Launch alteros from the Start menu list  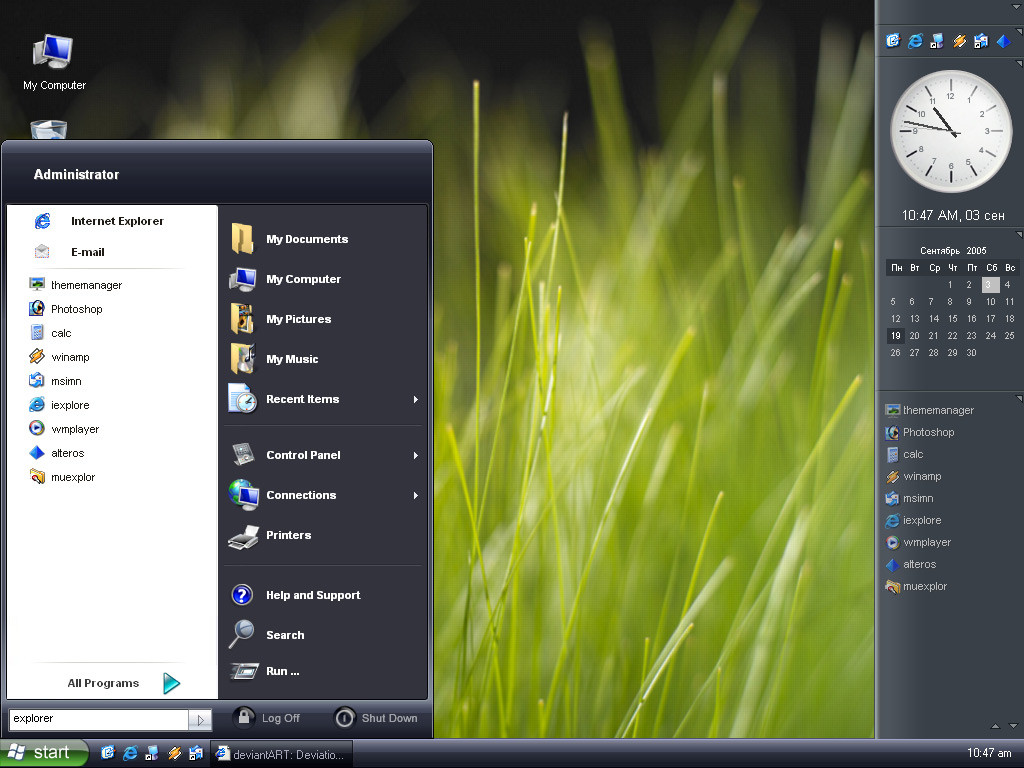coord(57,453)
